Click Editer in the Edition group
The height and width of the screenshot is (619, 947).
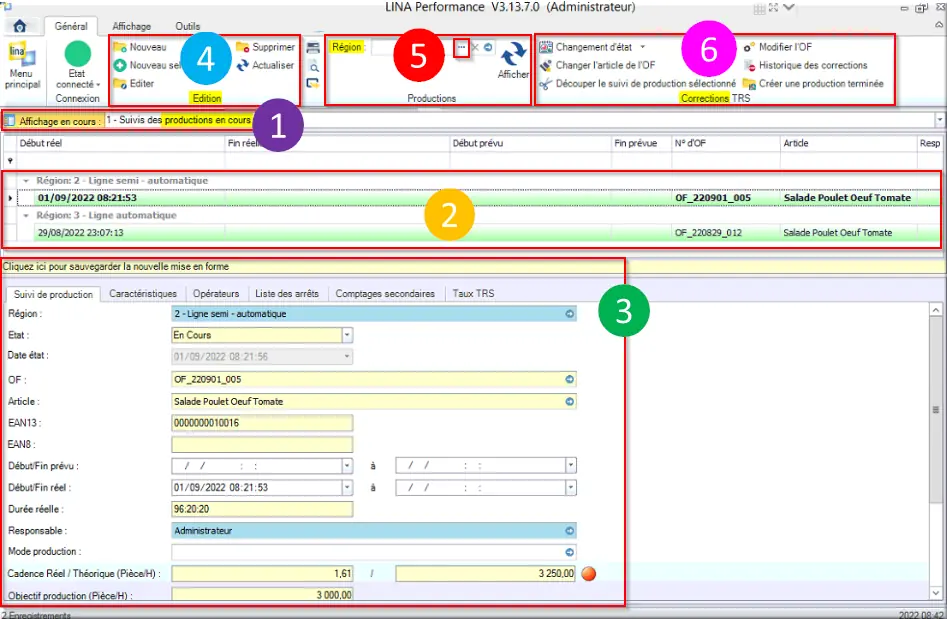point(133,83)
